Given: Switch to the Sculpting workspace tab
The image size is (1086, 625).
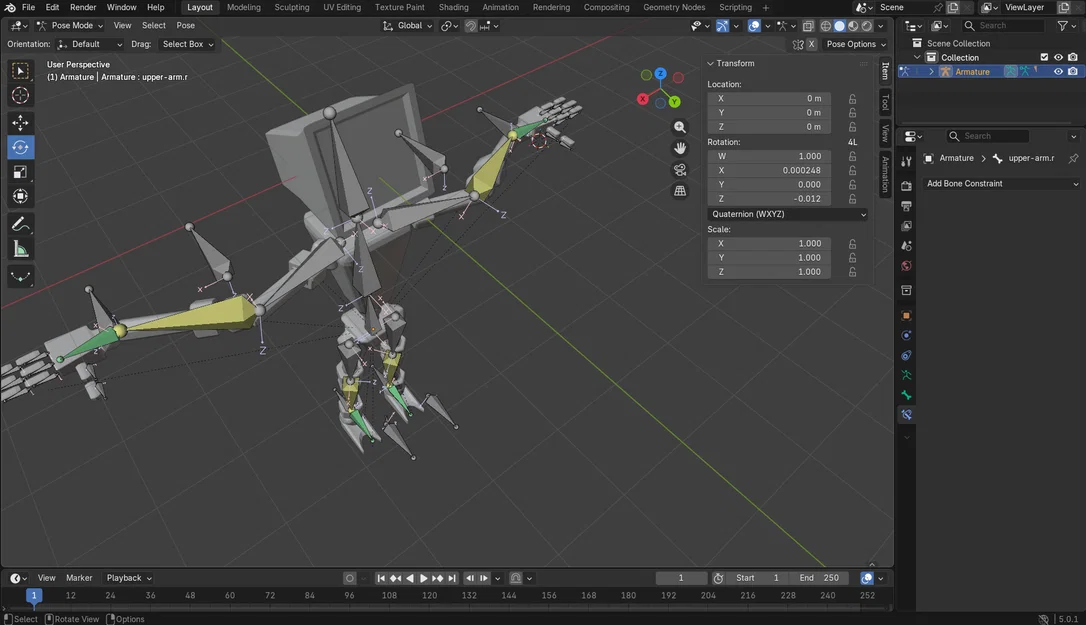Looking at the screenshot, I should click(292, 7).
